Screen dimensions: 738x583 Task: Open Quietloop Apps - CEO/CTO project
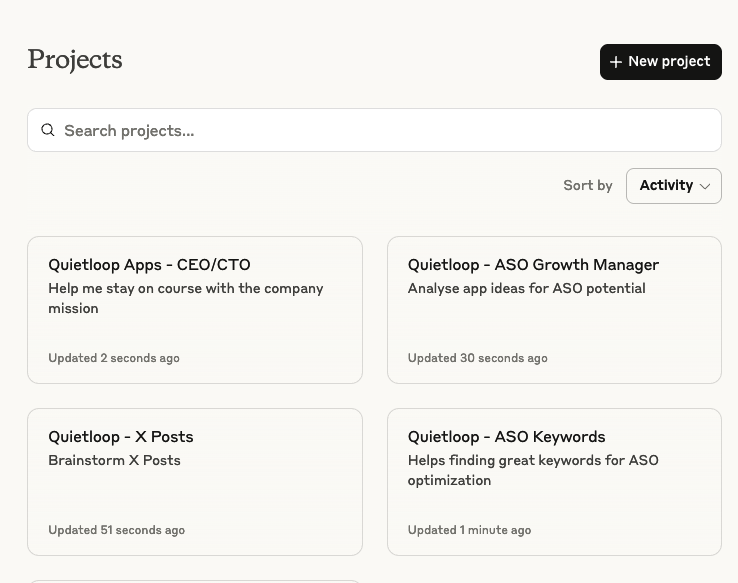point(149,265)
